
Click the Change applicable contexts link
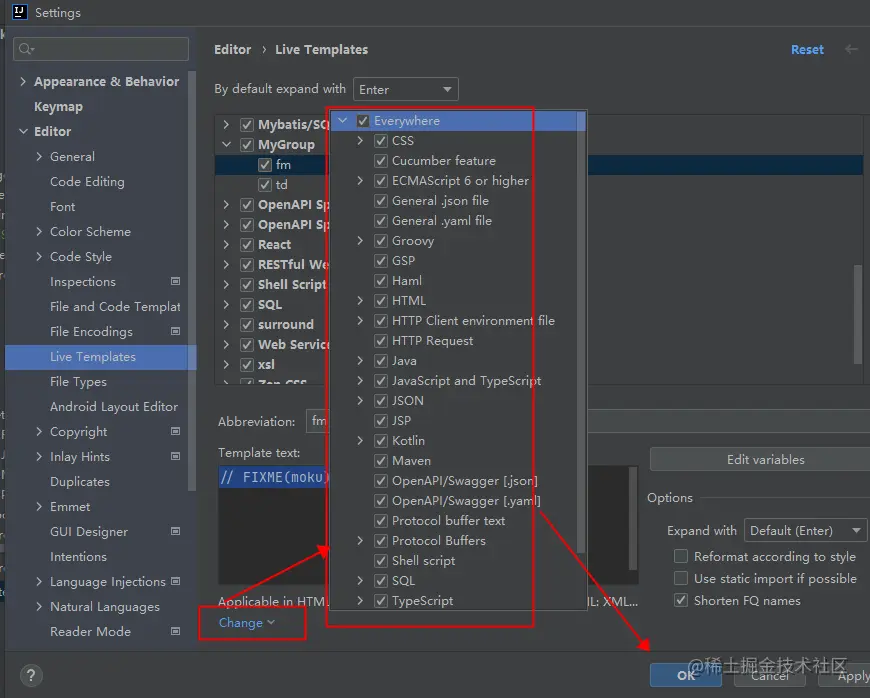(x=246, y=623)
